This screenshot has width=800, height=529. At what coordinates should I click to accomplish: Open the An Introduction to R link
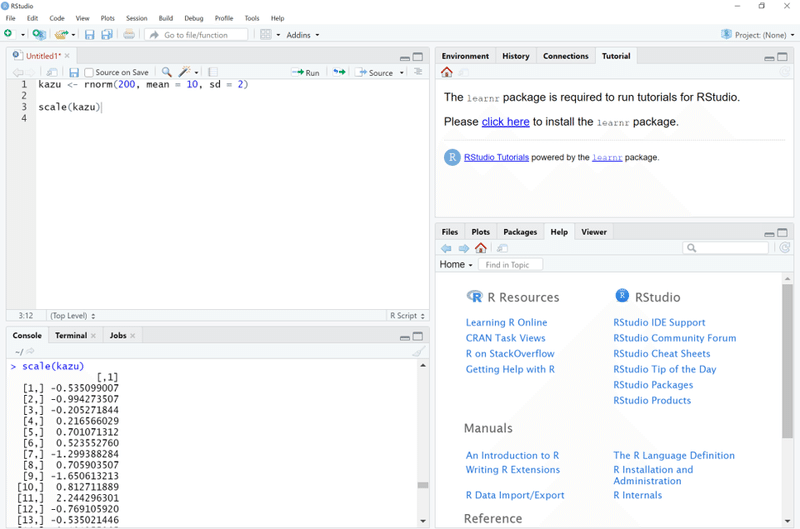(512, 455)
